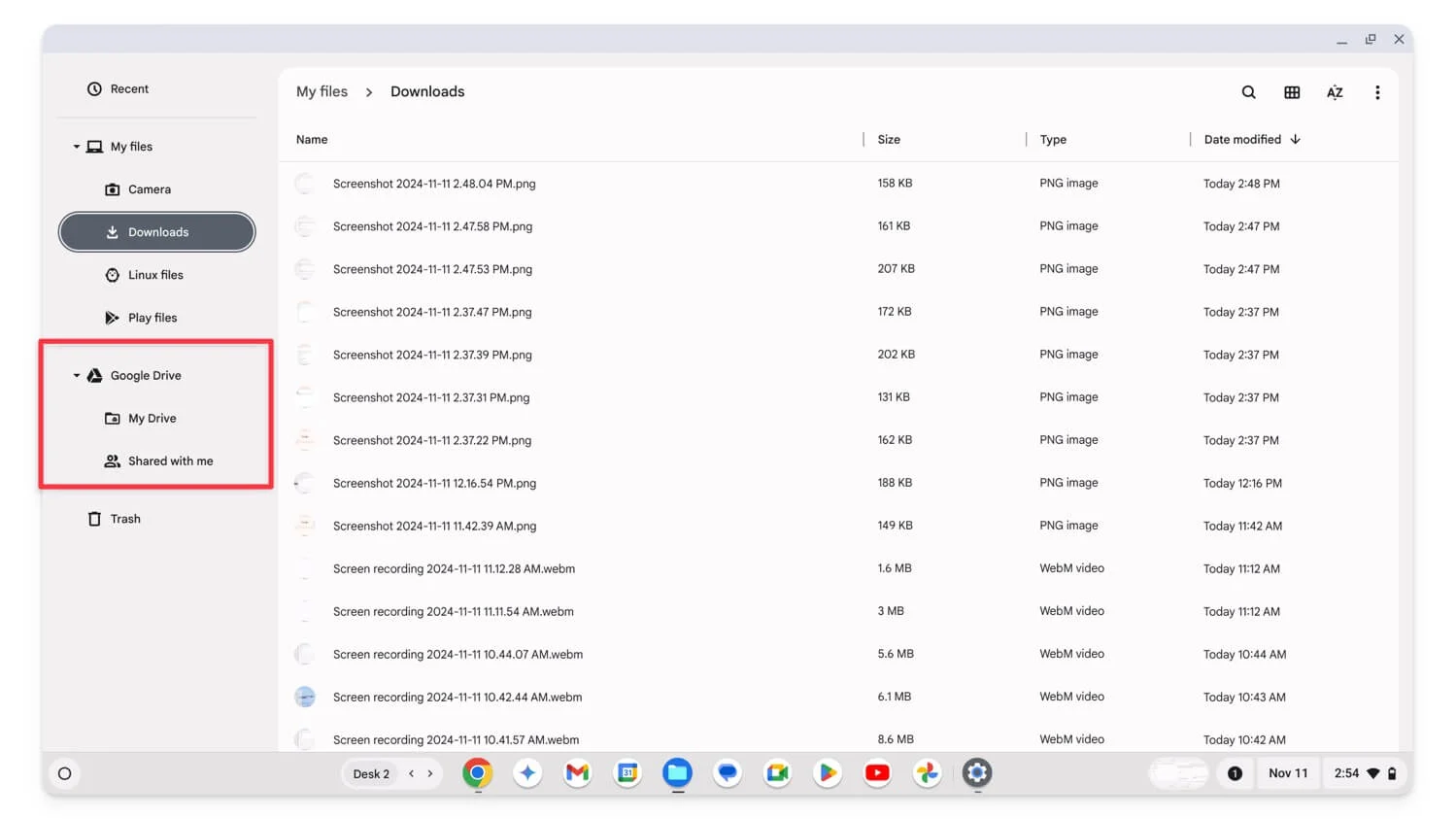Select Linux files in sidebar
The height and width of the screenshot is (819, 1456).
coord(155,275)
